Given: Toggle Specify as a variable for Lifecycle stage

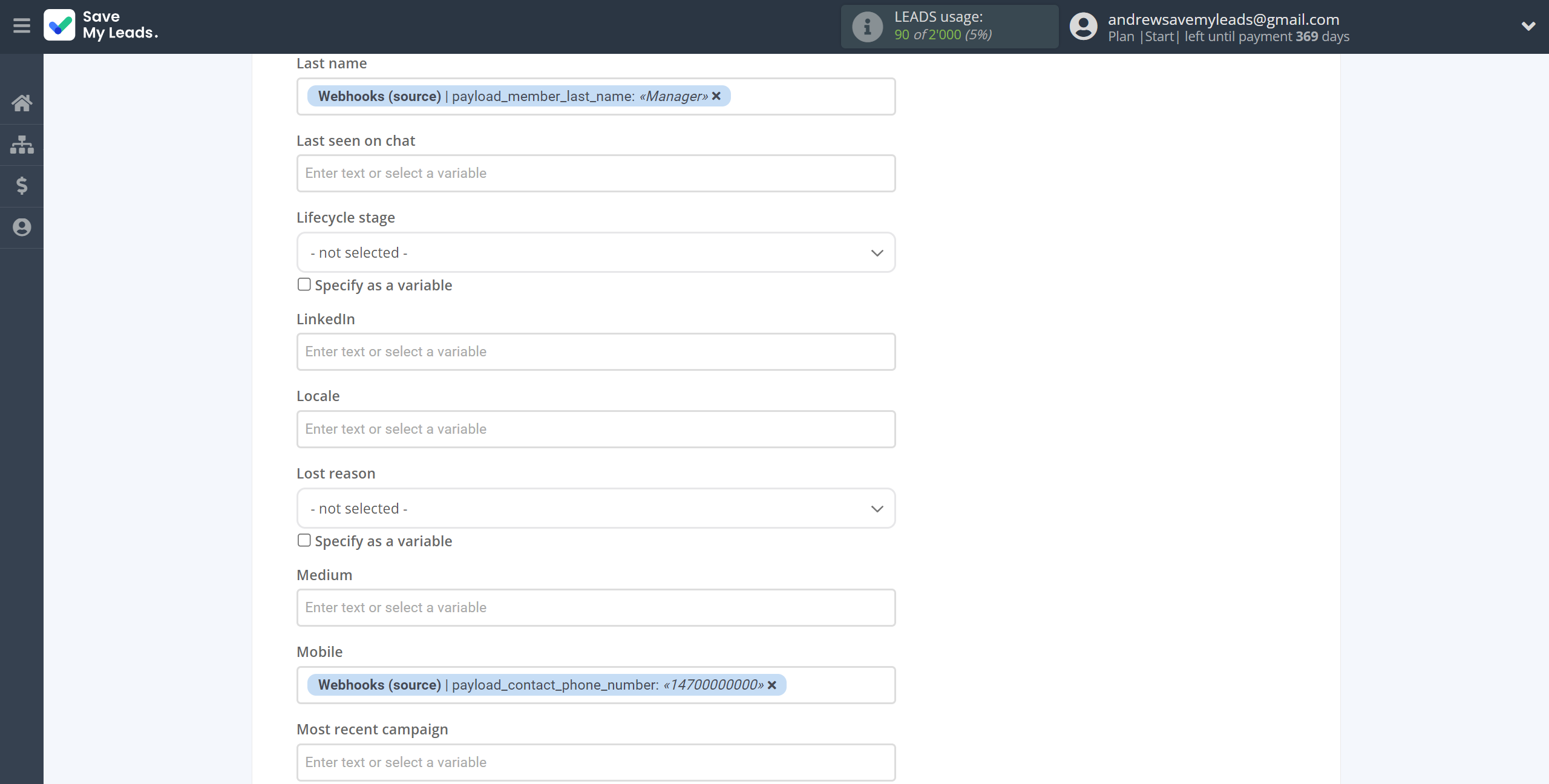Looking at the screenshot, I should [x=304, y=284].
